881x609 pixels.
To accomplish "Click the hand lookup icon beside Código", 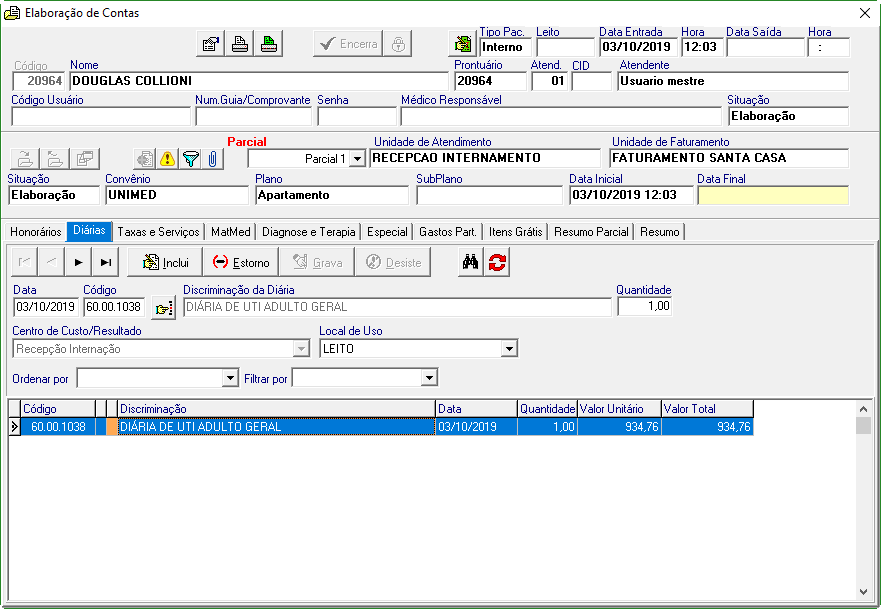I will [164, 308].
